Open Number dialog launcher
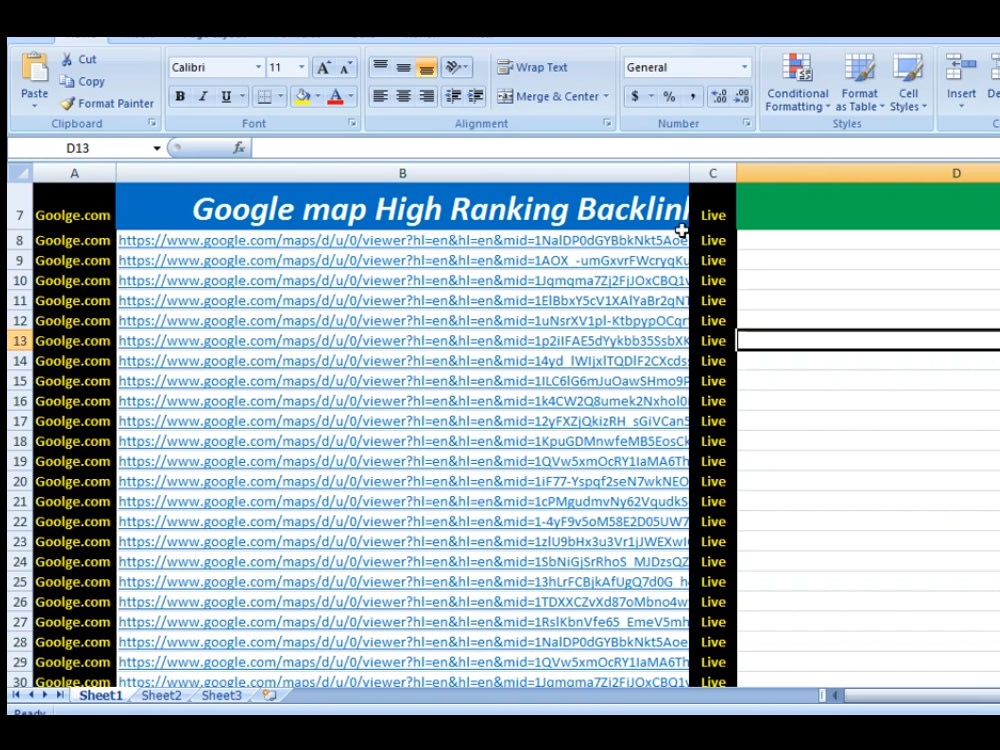Viewport: 1000px width, 750px height. [x=746, y=123]
